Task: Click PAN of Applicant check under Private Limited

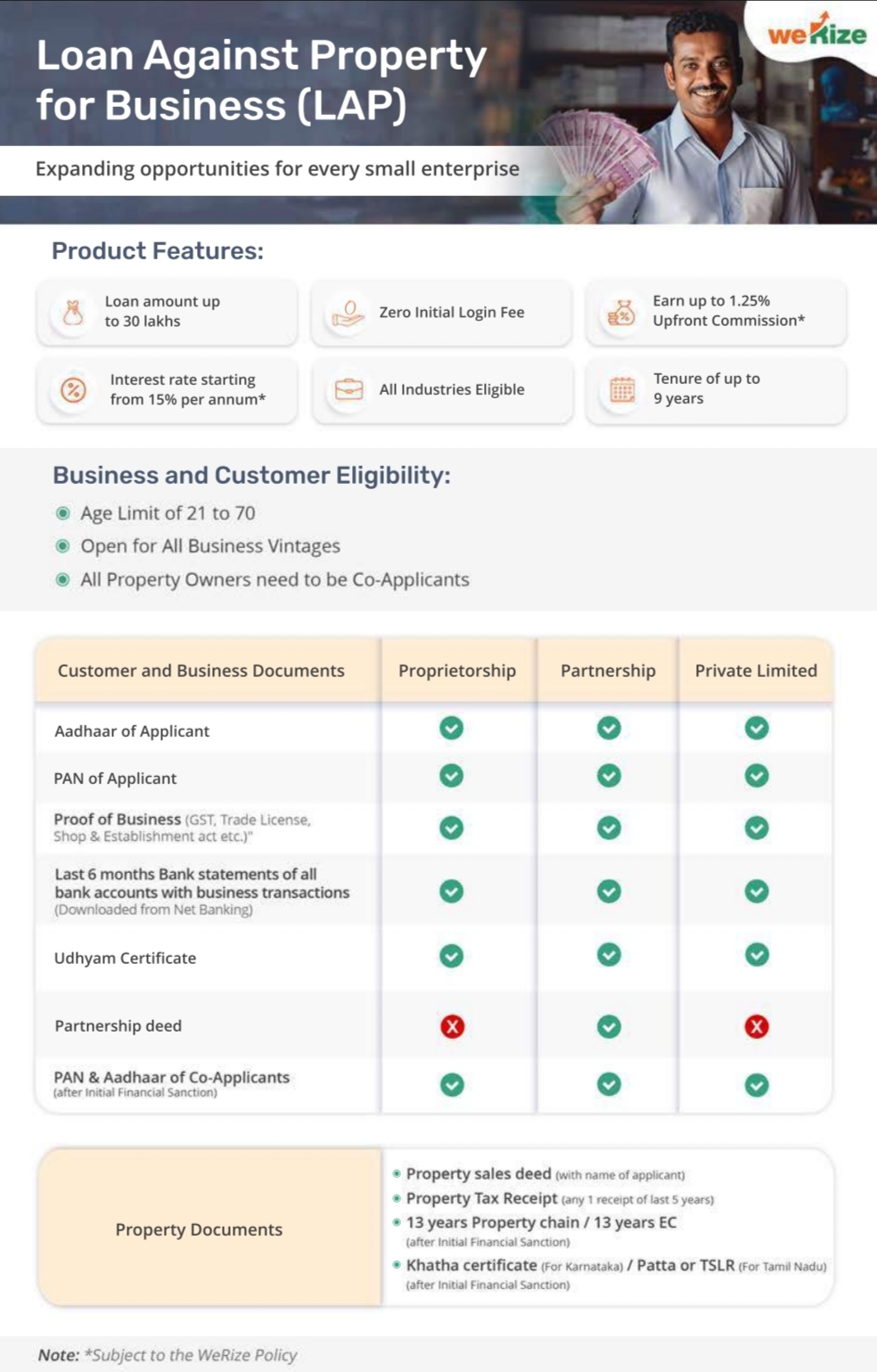Action: [x=757, y=776]
